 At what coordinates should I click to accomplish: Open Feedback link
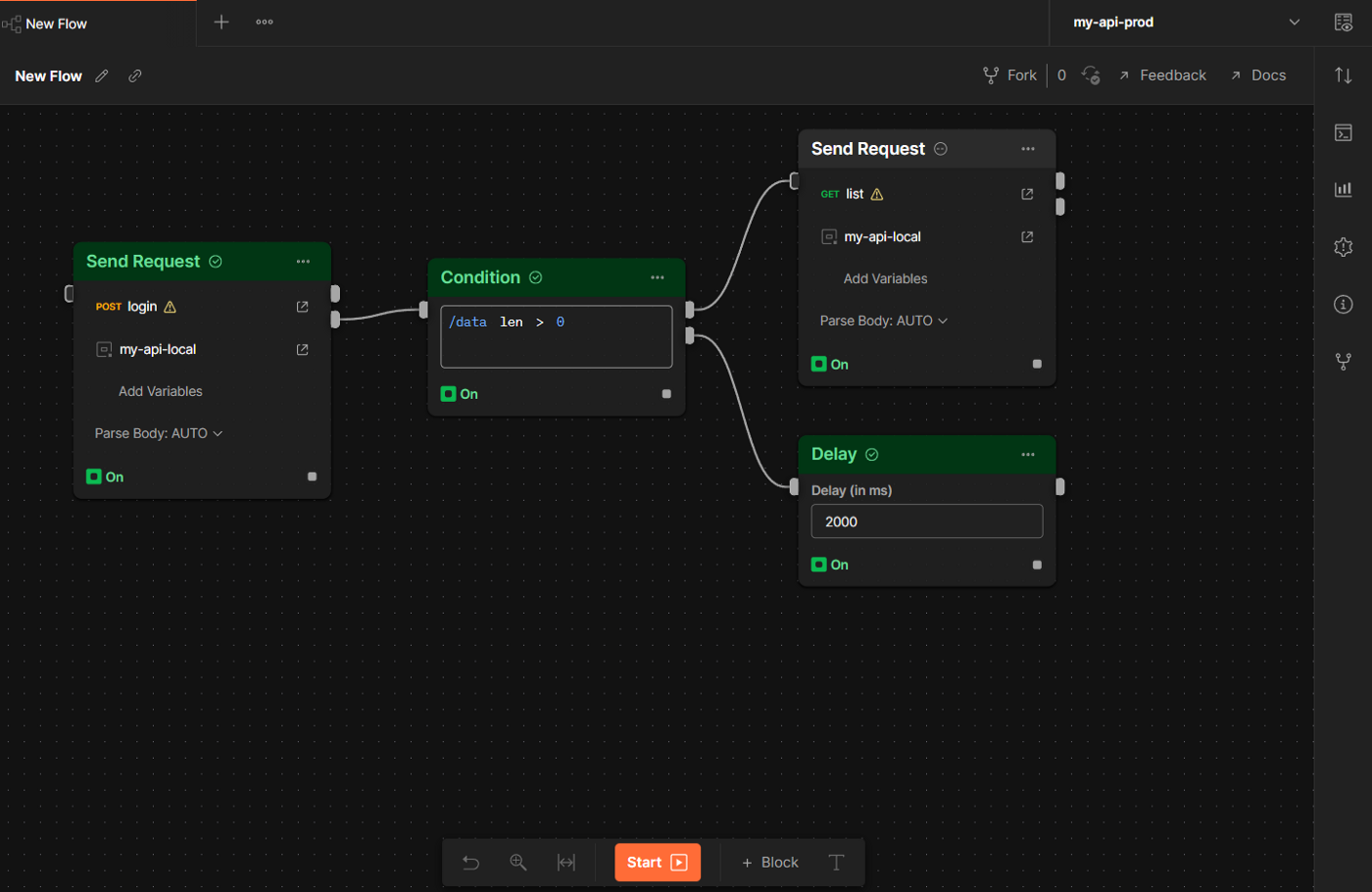1162,75
